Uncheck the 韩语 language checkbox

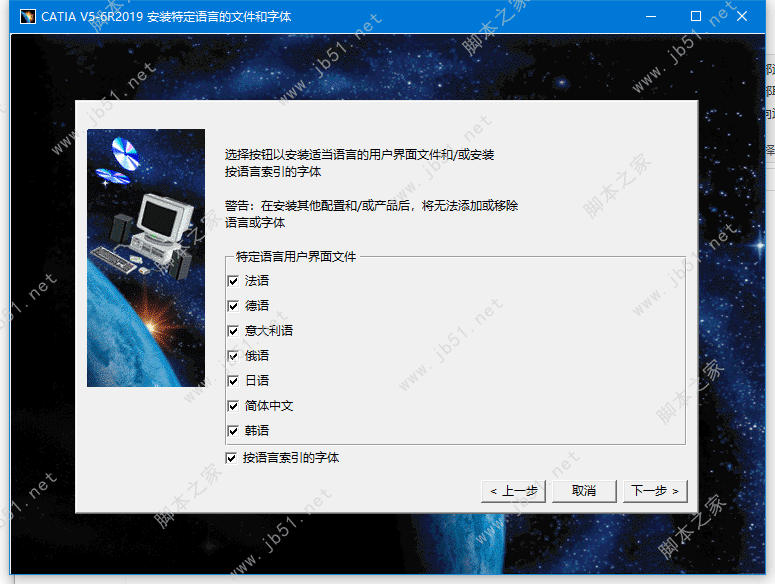[x=233, y=431]
